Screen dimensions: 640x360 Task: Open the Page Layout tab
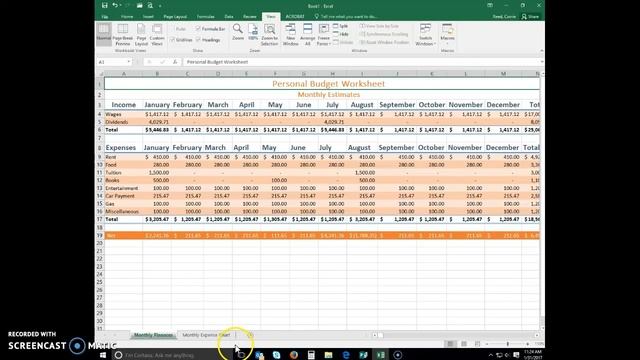pos(175,17)
